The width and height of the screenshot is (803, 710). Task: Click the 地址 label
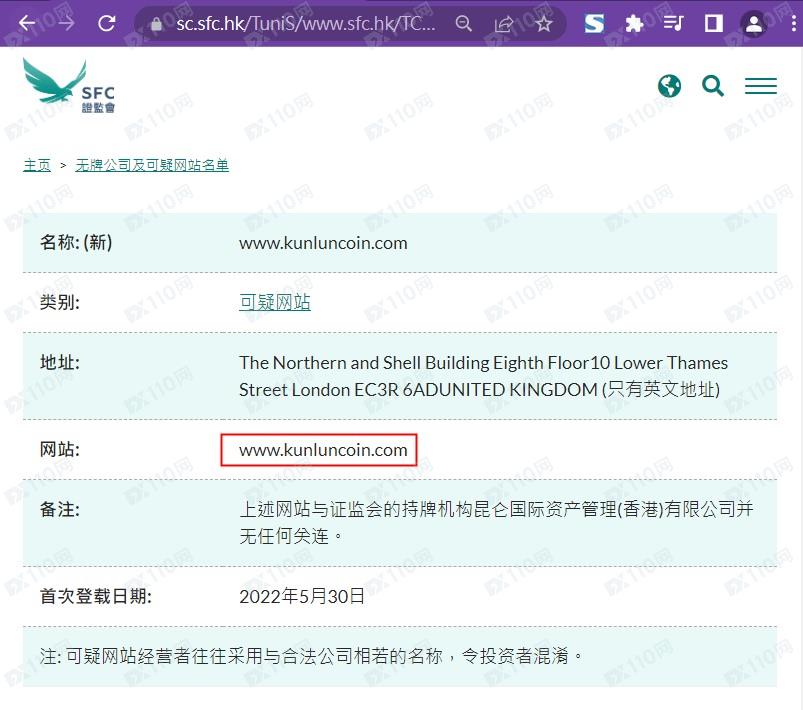tap(60, 363)
